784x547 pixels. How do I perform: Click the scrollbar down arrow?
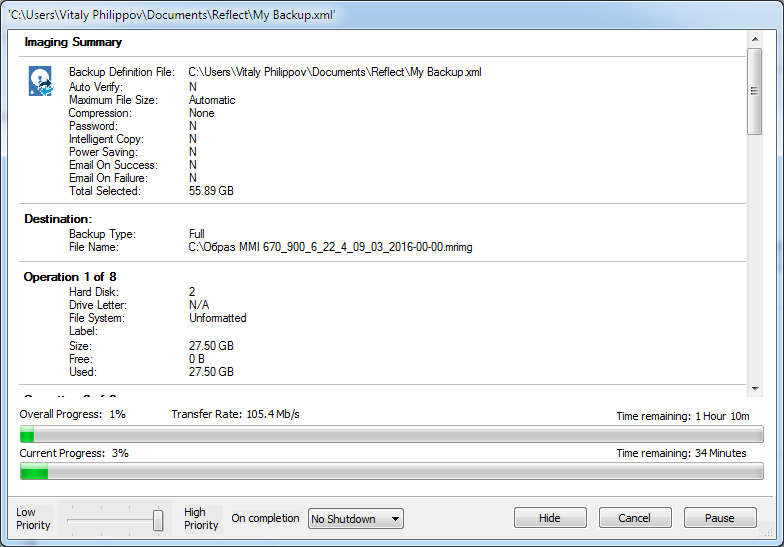pyautogui.click(x=755, y=386)
